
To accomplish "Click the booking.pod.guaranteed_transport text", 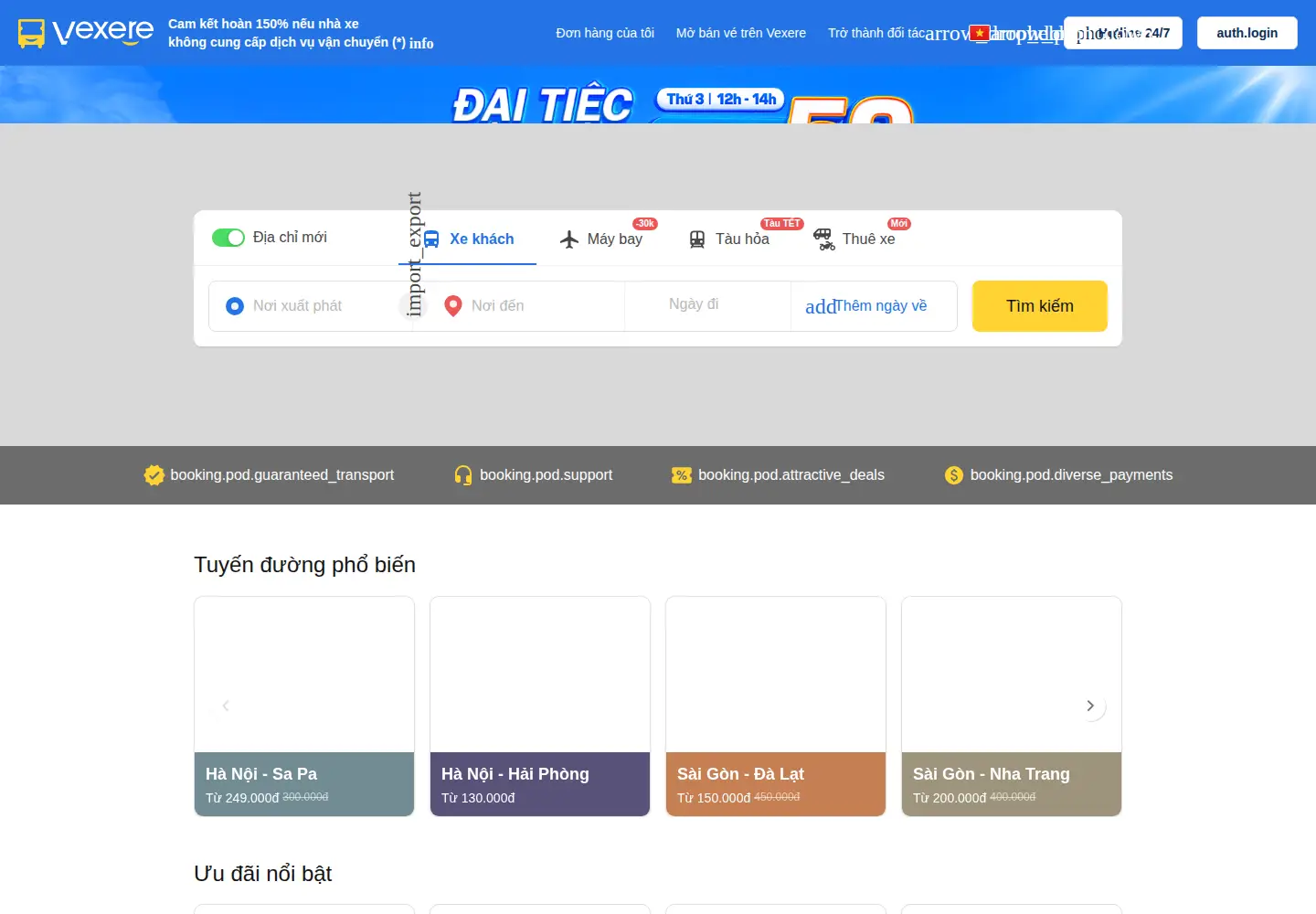I will click(x=282, y=475).
